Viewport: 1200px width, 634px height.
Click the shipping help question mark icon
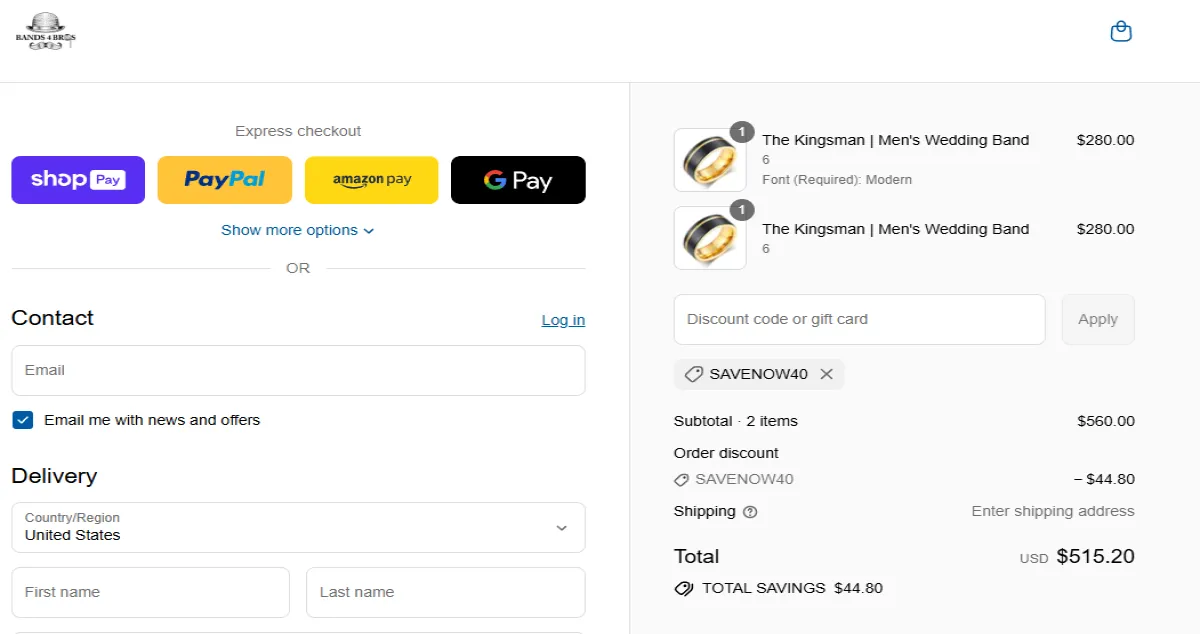(750, 512)
